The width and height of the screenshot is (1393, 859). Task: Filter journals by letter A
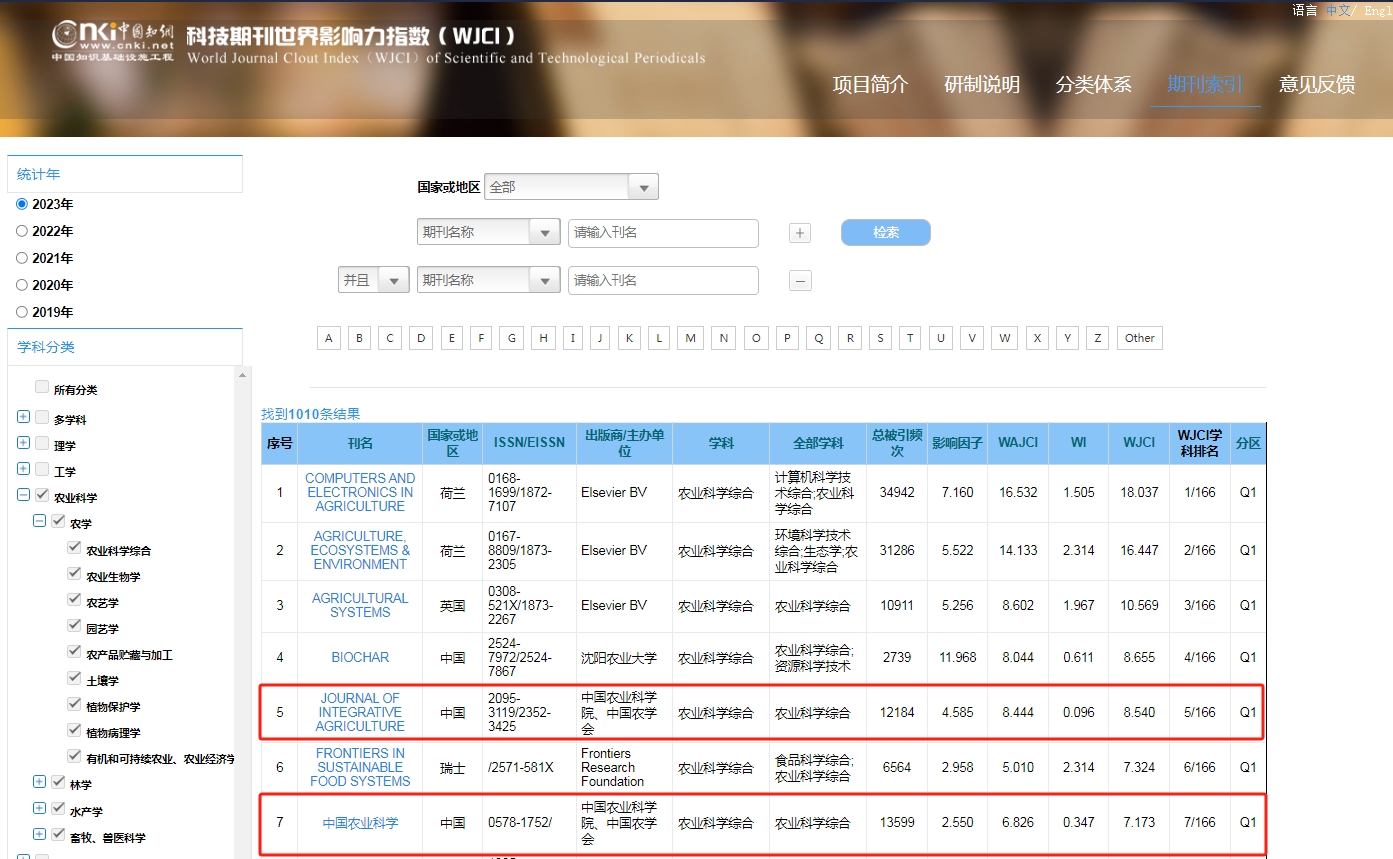(x=329, y=338)
